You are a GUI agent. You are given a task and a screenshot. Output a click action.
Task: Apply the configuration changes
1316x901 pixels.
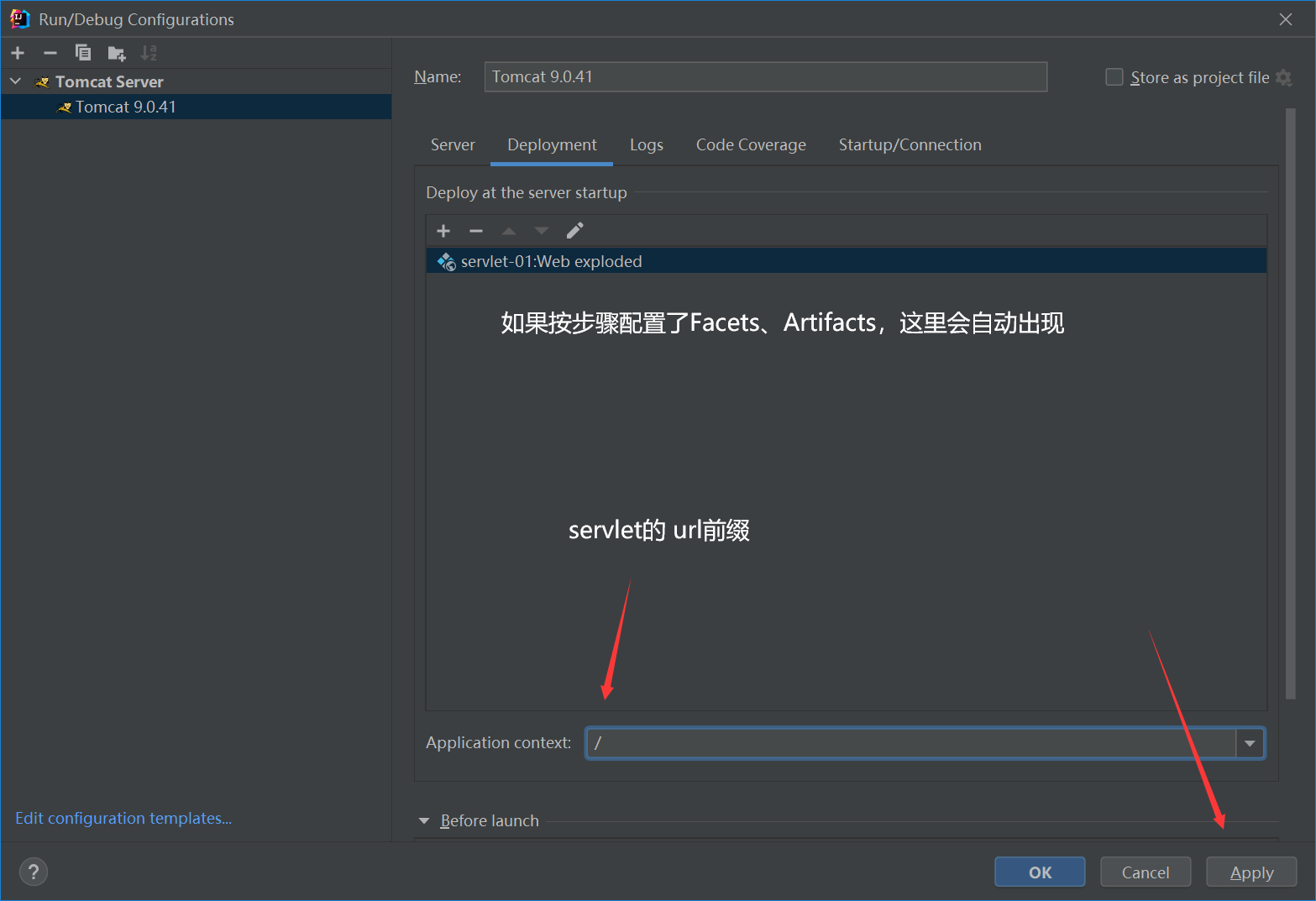pos(1251,872)
